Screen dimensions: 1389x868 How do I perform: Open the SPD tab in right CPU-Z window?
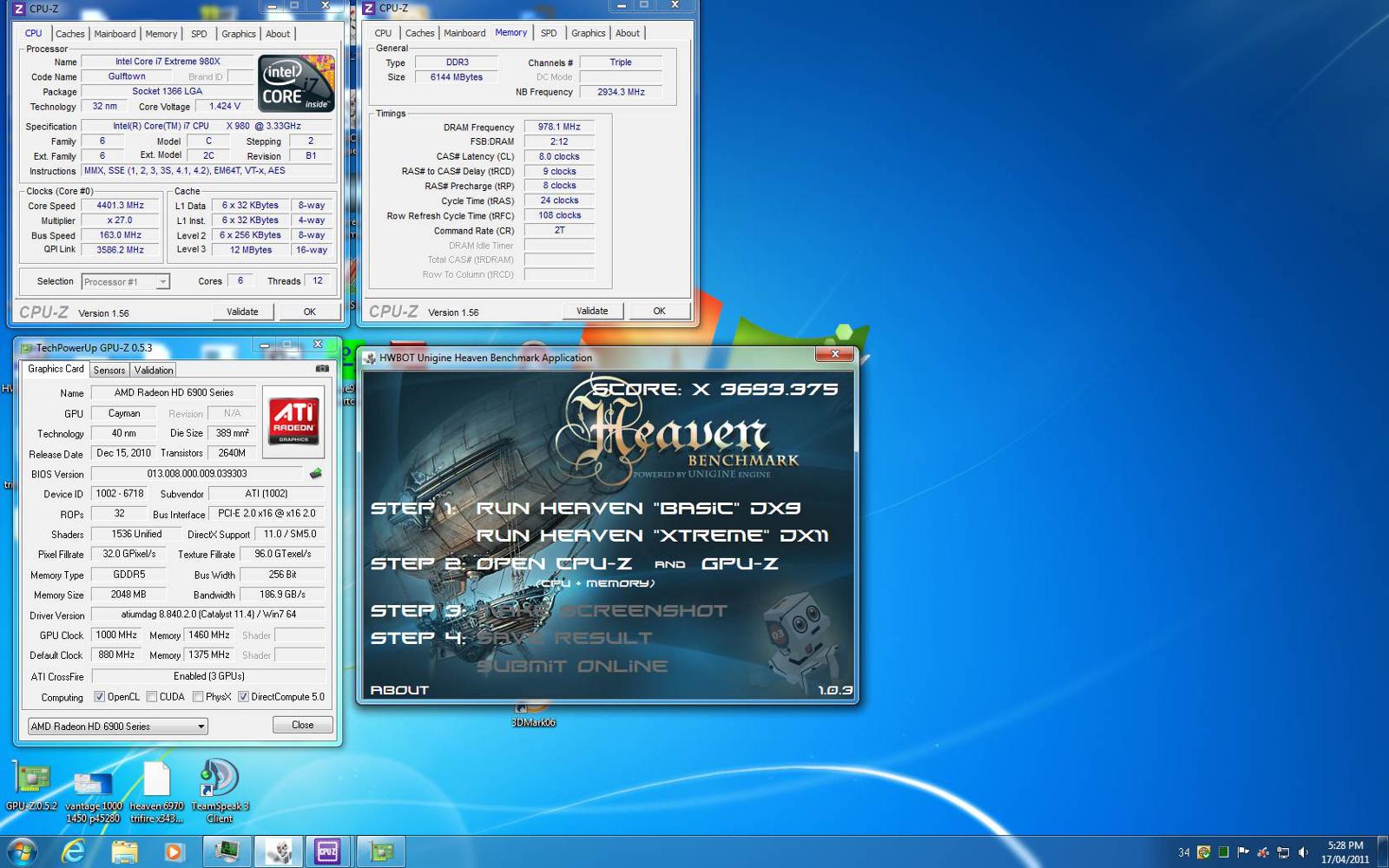(x=549, y=33)
